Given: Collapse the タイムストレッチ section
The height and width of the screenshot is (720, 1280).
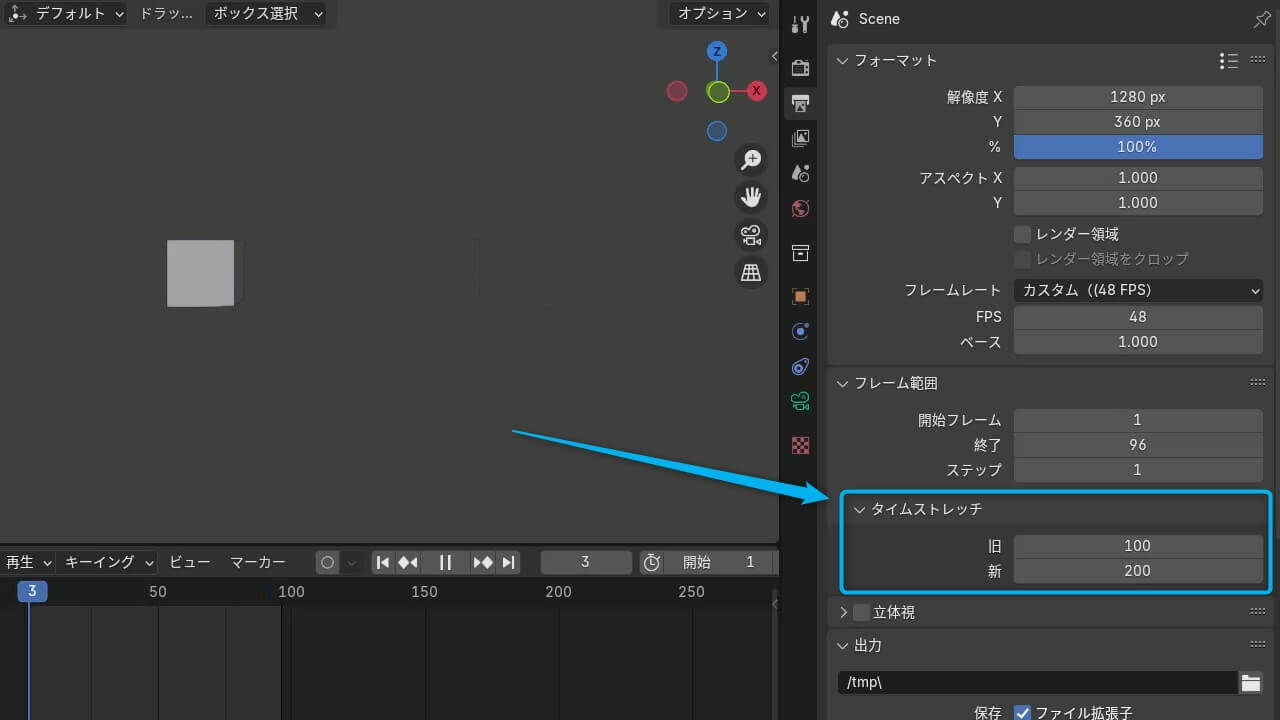Looking at the screenshot, I should click(x=859, y=509).
